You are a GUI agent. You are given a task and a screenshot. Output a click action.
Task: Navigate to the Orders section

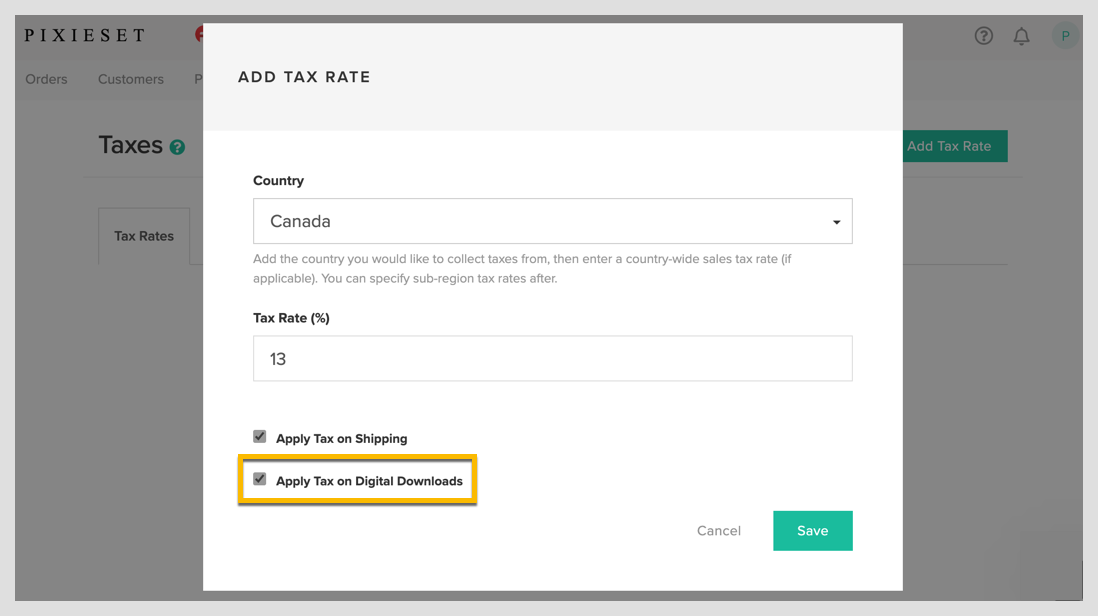46,79
